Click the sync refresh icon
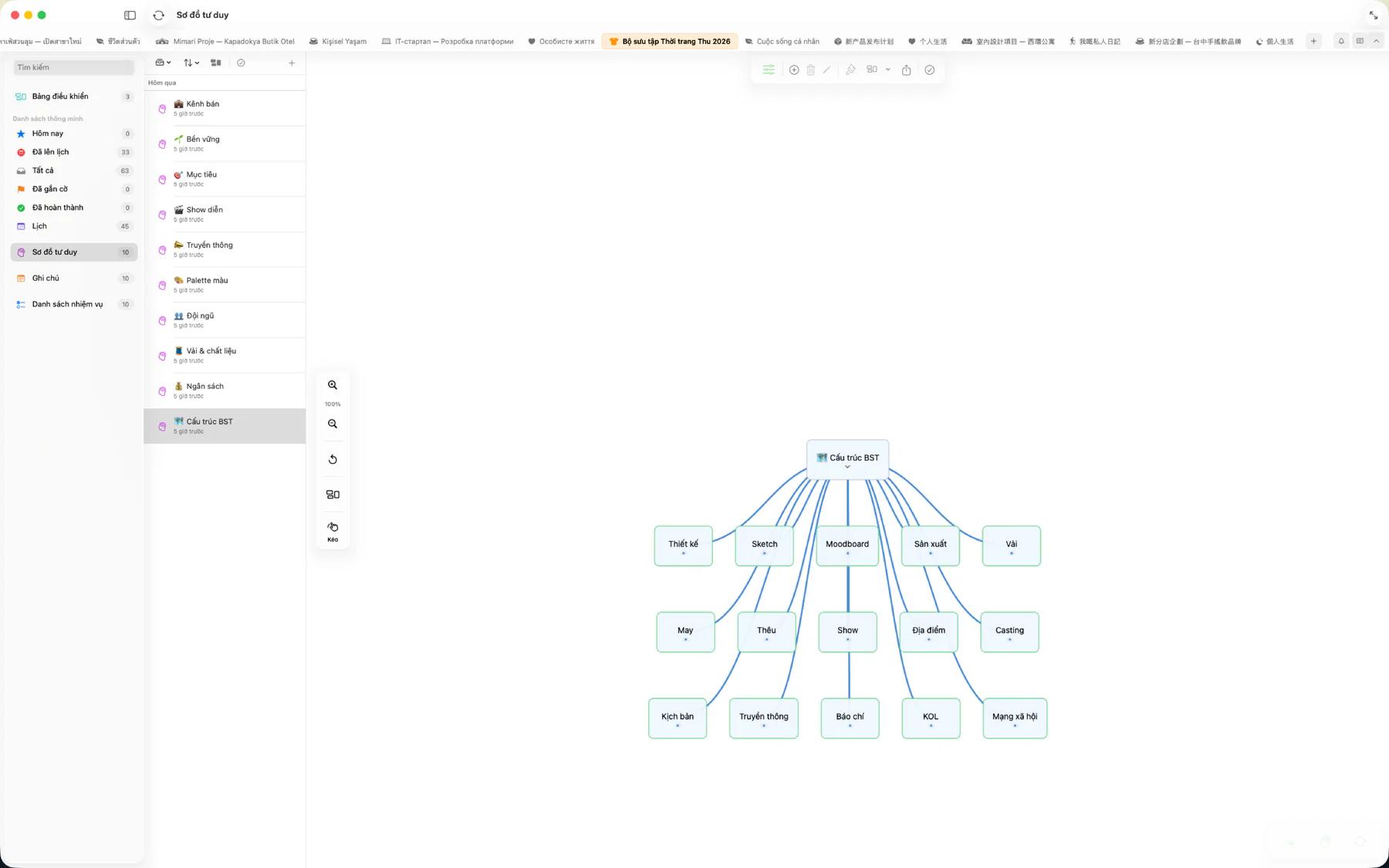The height and width of the screenshot is (868, 1389). click(158, 15)
